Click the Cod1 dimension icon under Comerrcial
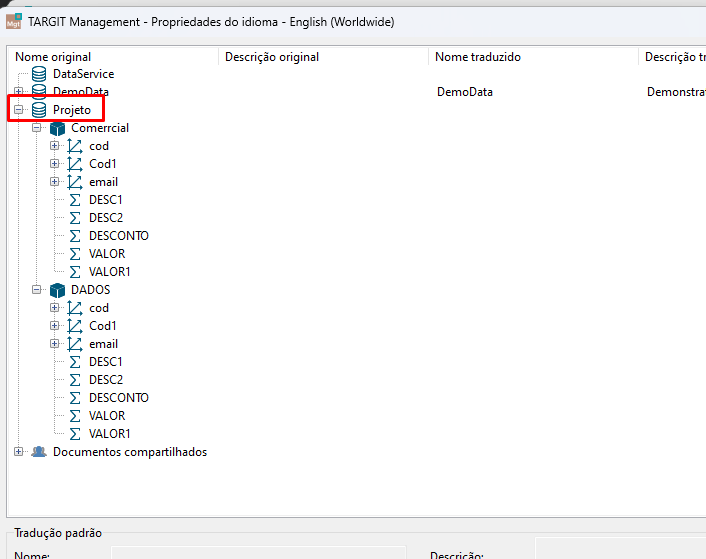The height and width of the screenshot is (559, 706). (75, 164)
